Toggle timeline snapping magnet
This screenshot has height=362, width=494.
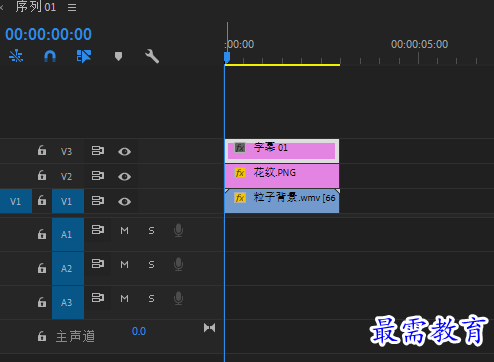coord(50,56)
